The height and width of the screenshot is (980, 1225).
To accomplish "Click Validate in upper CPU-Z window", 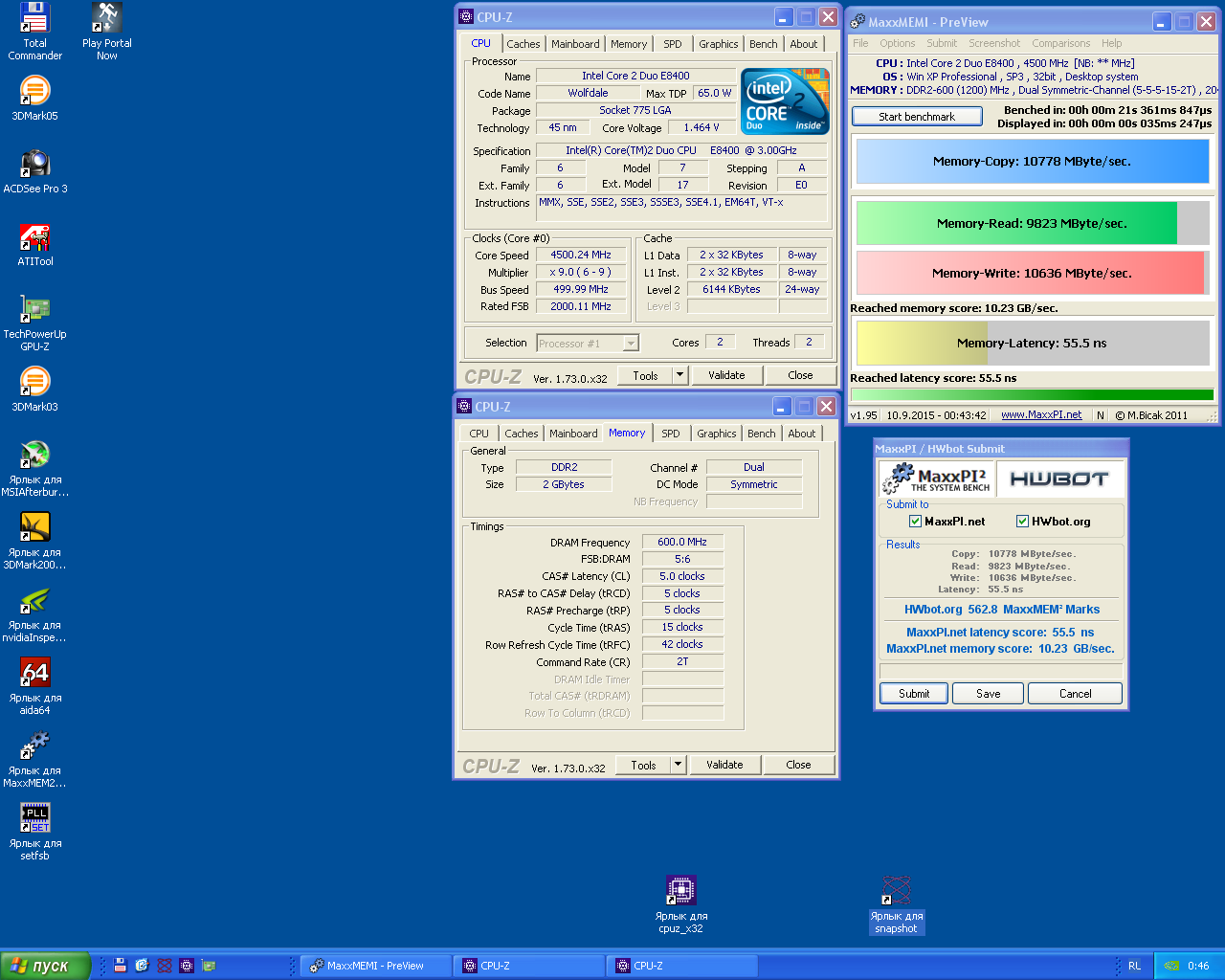I will (x=726, y=375).
